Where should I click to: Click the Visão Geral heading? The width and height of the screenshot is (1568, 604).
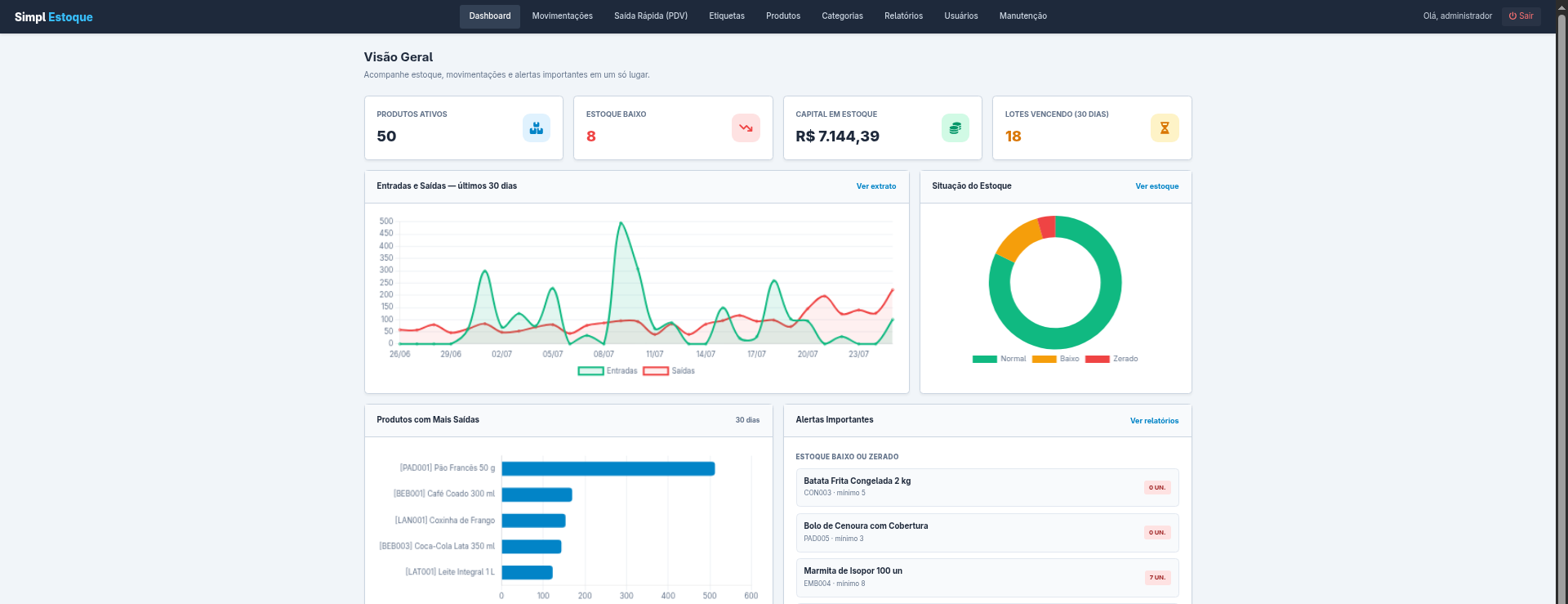(x=399, y=57)
